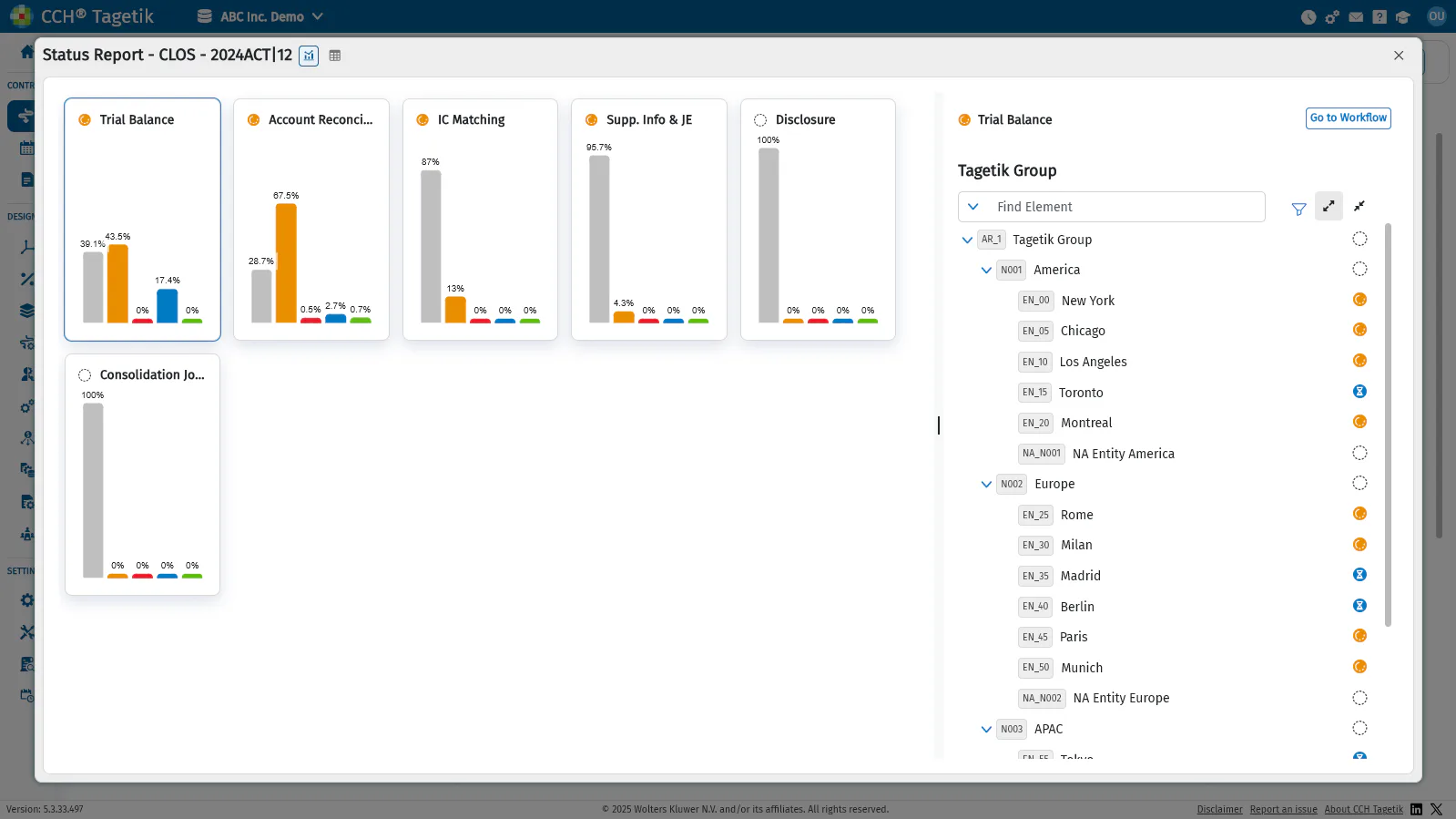The image size is (1456, 819).
Task: Select the Trial Balance status card
Action: tap(142, 220)
